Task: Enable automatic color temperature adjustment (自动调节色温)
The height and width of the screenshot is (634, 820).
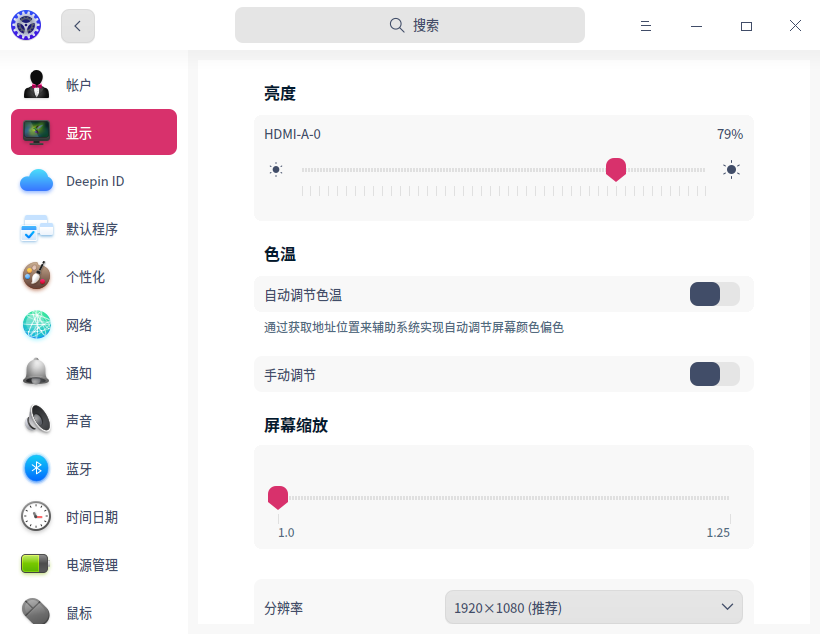Action: click(714, 294)
